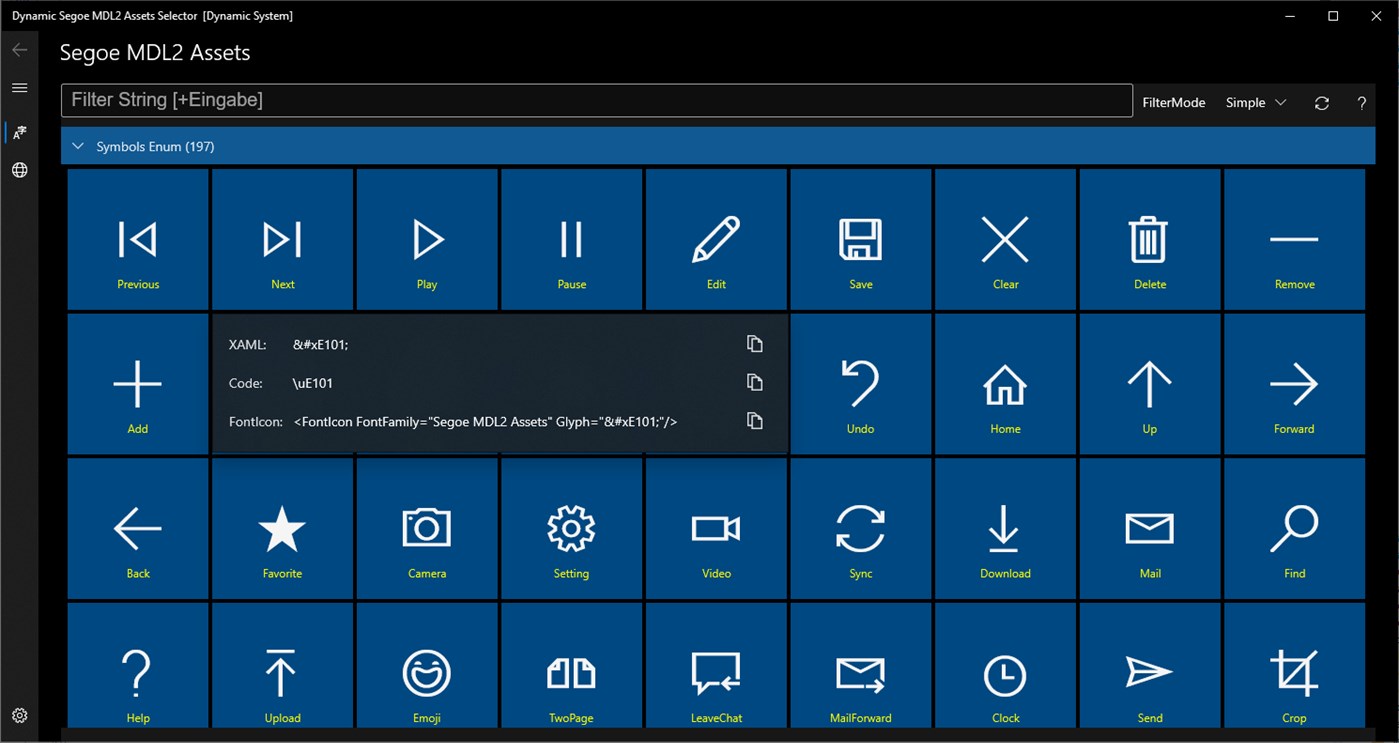Image resolution: width=1399 pixels, height=743 pixels.
Task: Click the Save floppy disk tile
Action: 861,239
